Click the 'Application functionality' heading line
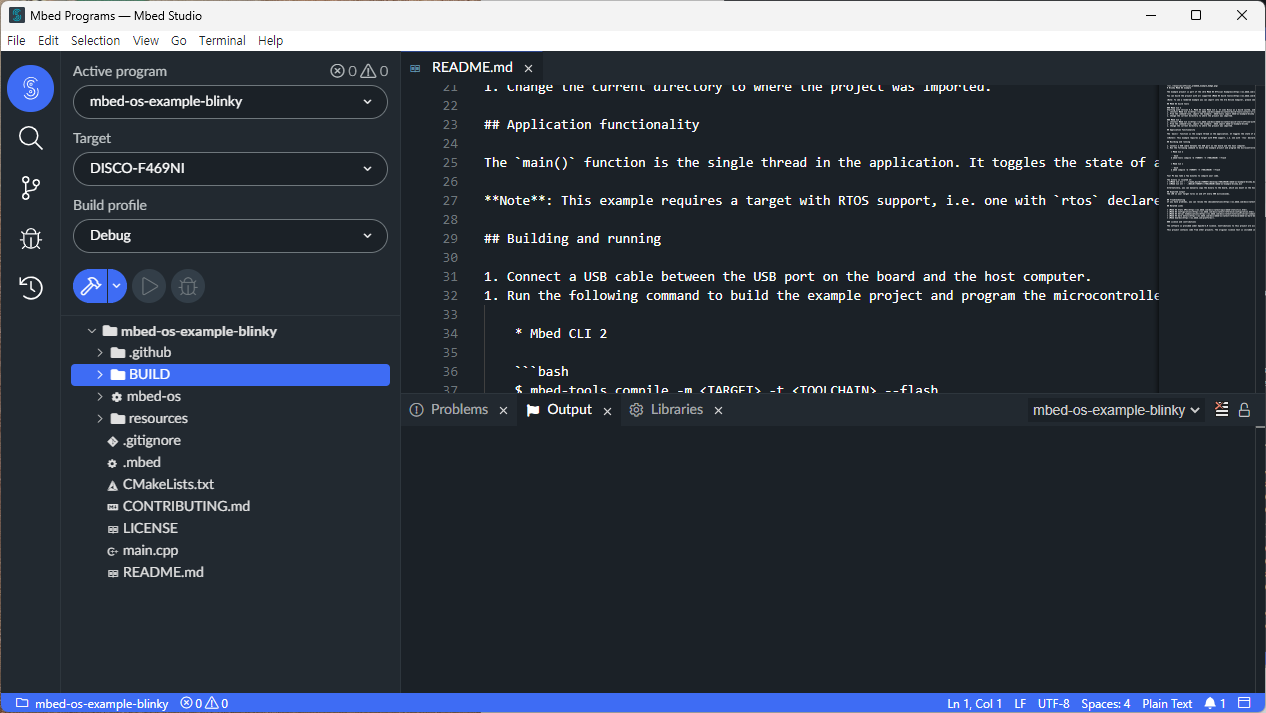1266x713 pixels. point(591,125)
